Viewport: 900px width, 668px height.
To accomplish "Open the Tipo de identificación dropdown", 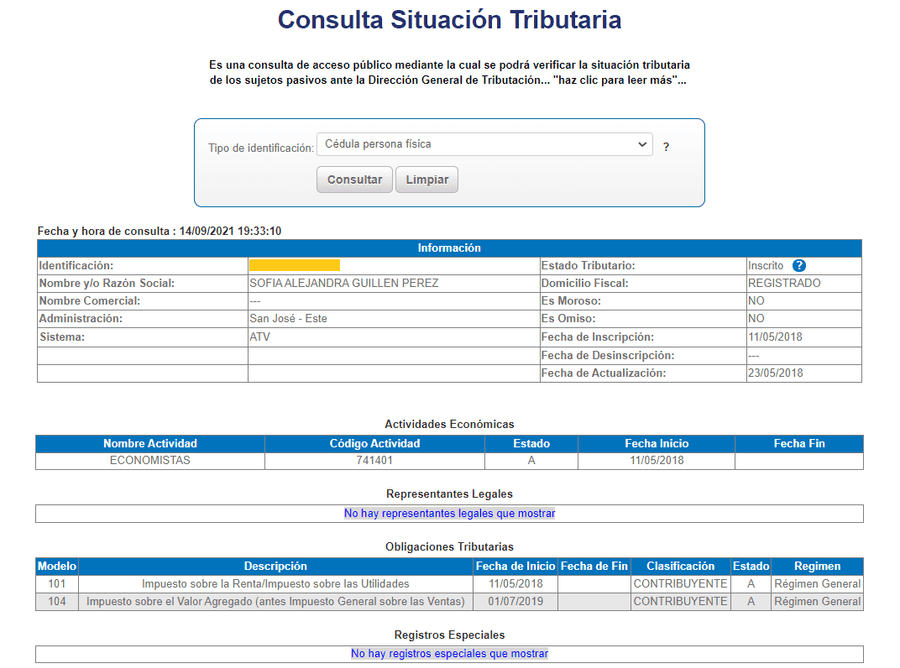I will click(x=484, y=145).
